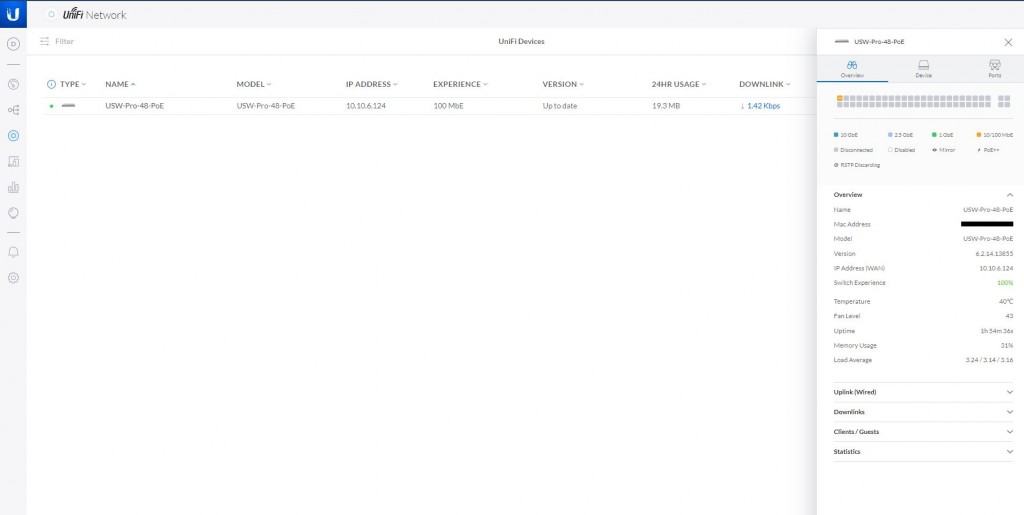Screen dimensions: 1024x515
Task: Switch to the Ports tab
Action: (995, 69)
